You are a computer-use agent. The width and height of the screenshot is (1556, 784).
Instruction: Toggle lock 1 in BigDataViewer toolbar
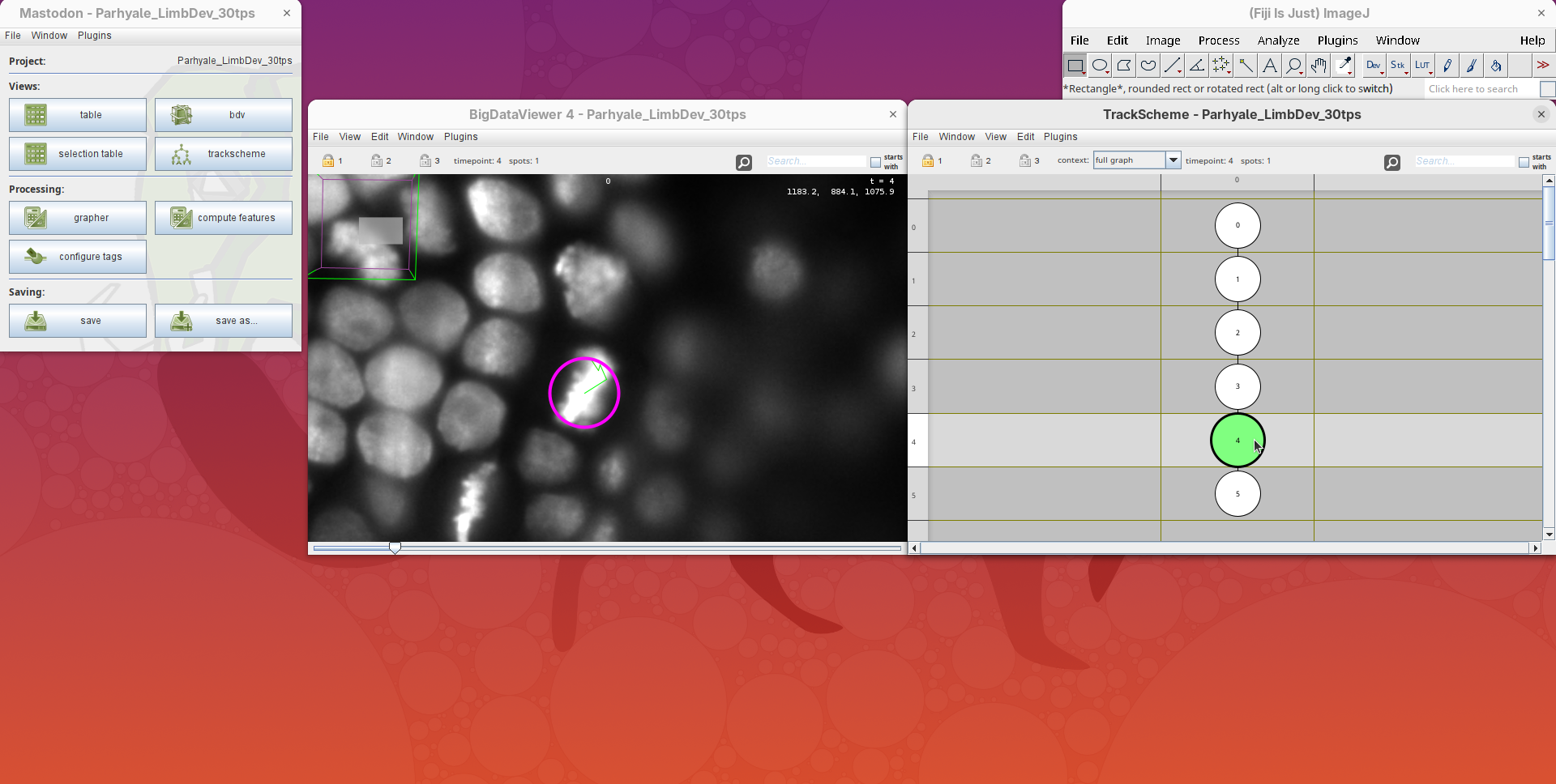point(328,161)
